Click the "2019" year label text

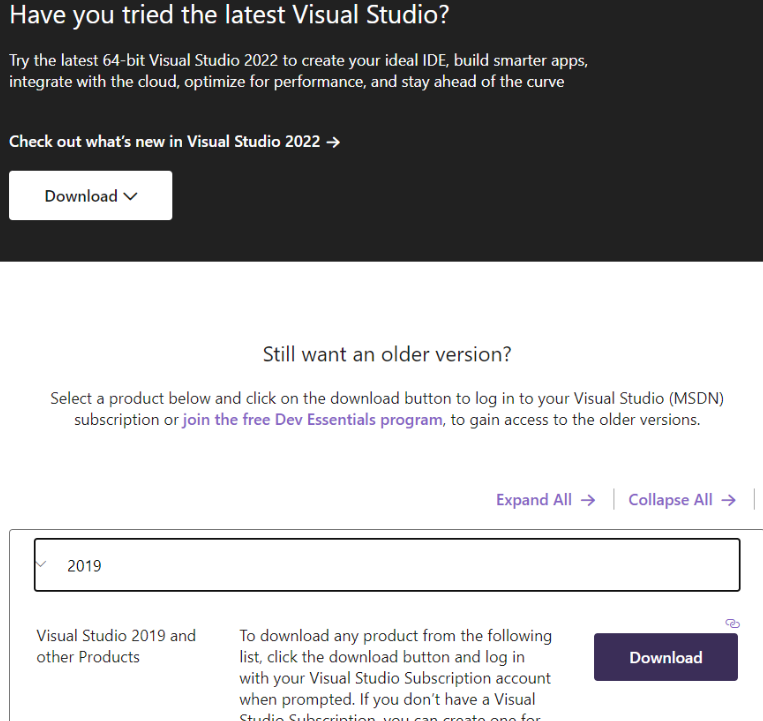click(84, 566)
